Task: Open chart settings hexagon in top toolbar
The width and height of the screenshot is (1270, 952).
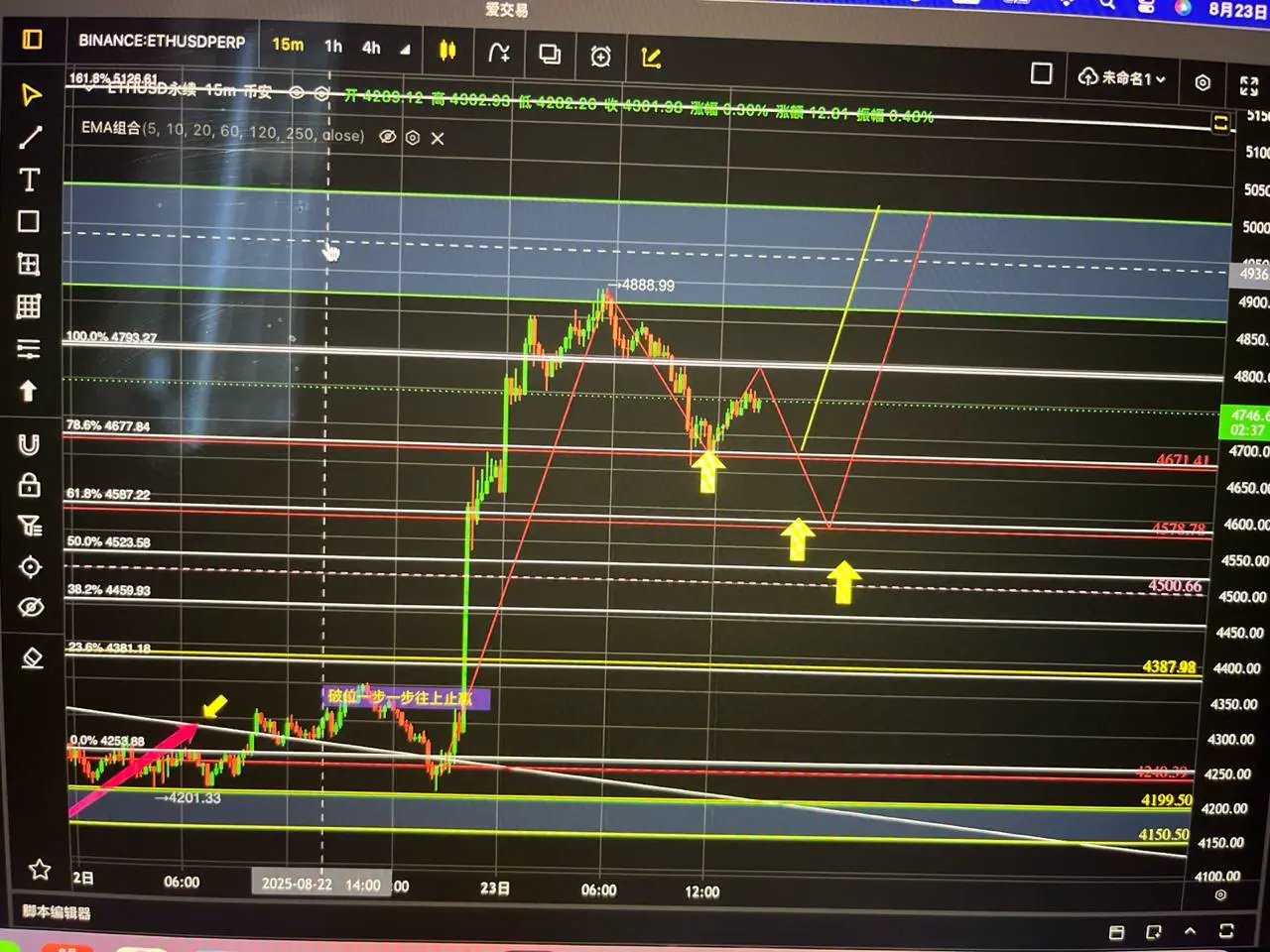Action: click(1203, 82)
